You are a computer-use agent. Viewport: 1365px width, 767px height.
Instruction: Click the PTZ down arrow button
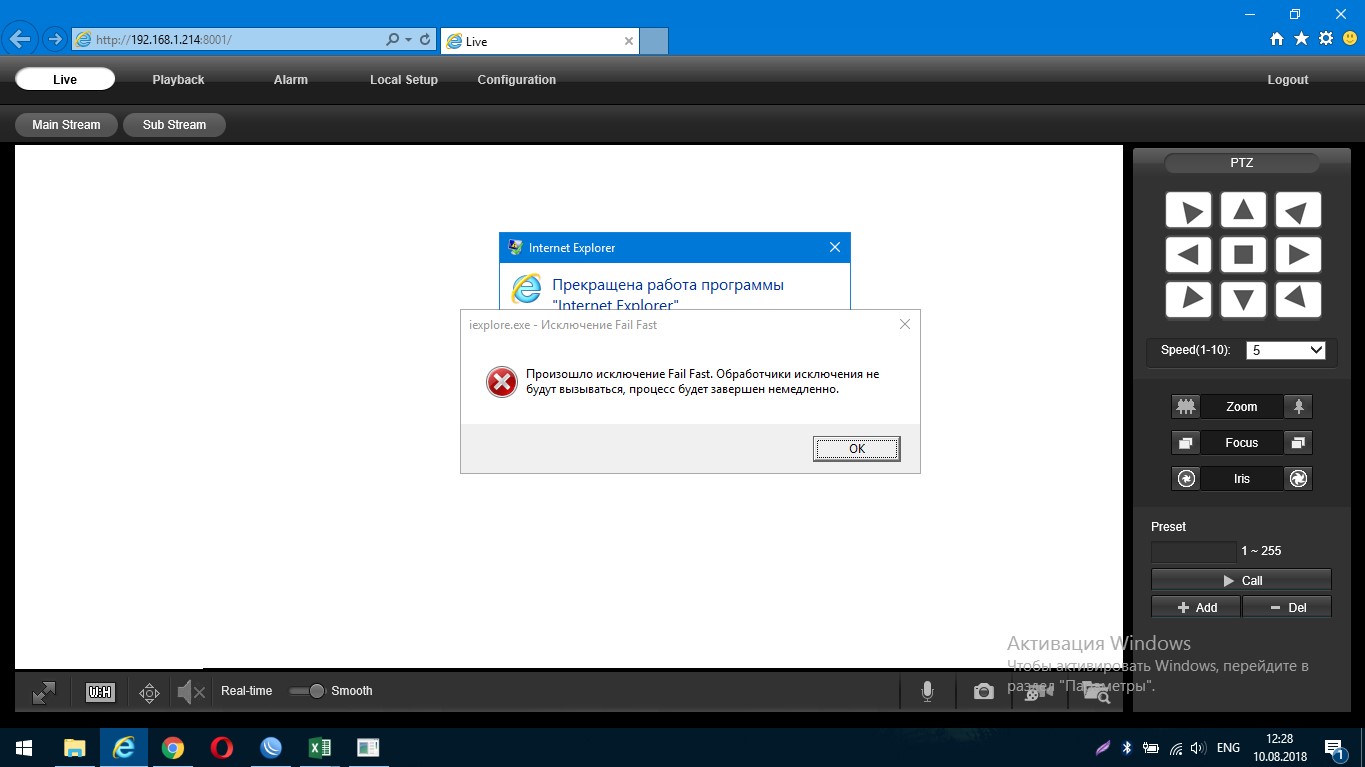[x=1243, y=300]
